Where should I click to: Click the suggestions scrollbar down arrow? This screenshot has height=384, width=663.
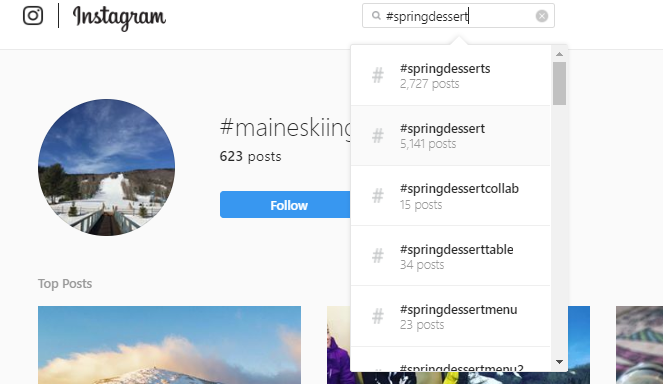(x=559, y=362)
